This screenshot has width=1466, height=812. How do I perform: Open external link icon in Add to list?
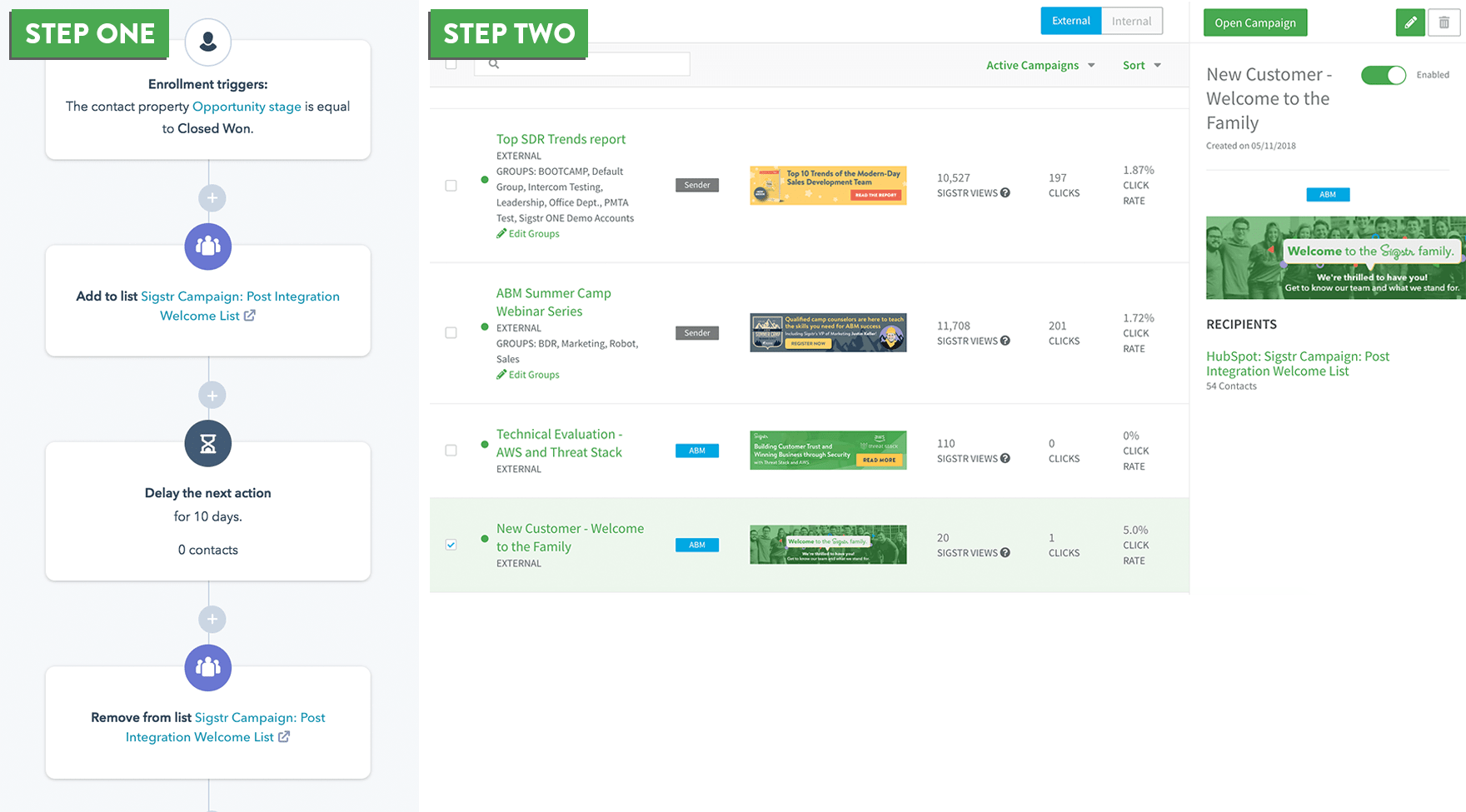(x=249, y=316)
